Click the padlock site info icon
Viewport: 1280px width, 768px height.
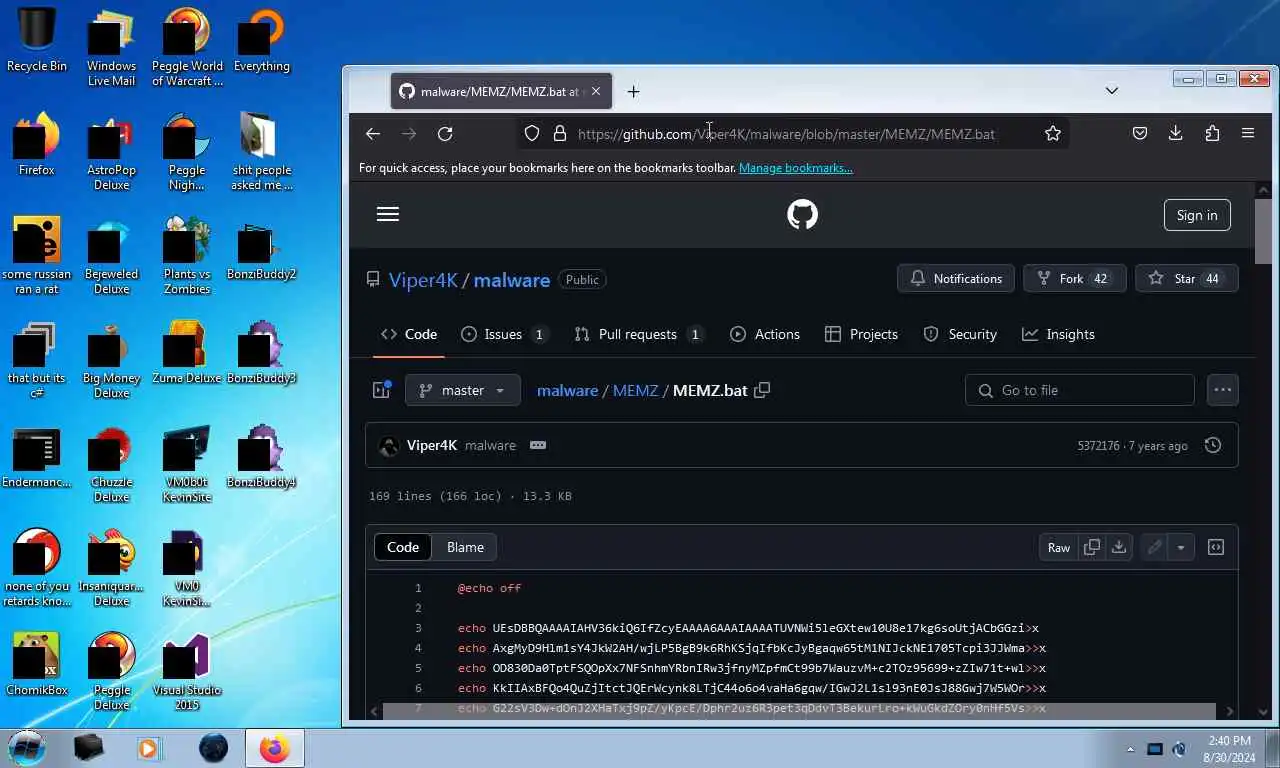(x=560, y=133)
